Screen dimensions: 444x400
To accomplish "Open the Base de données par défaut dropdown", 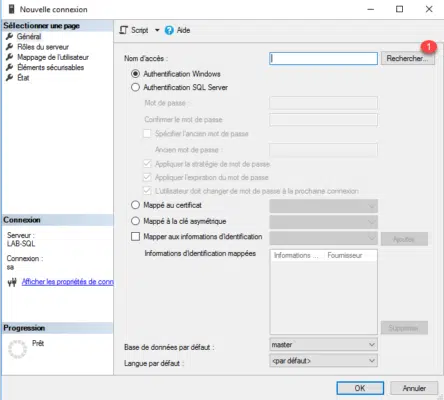I will pos(323,345).
